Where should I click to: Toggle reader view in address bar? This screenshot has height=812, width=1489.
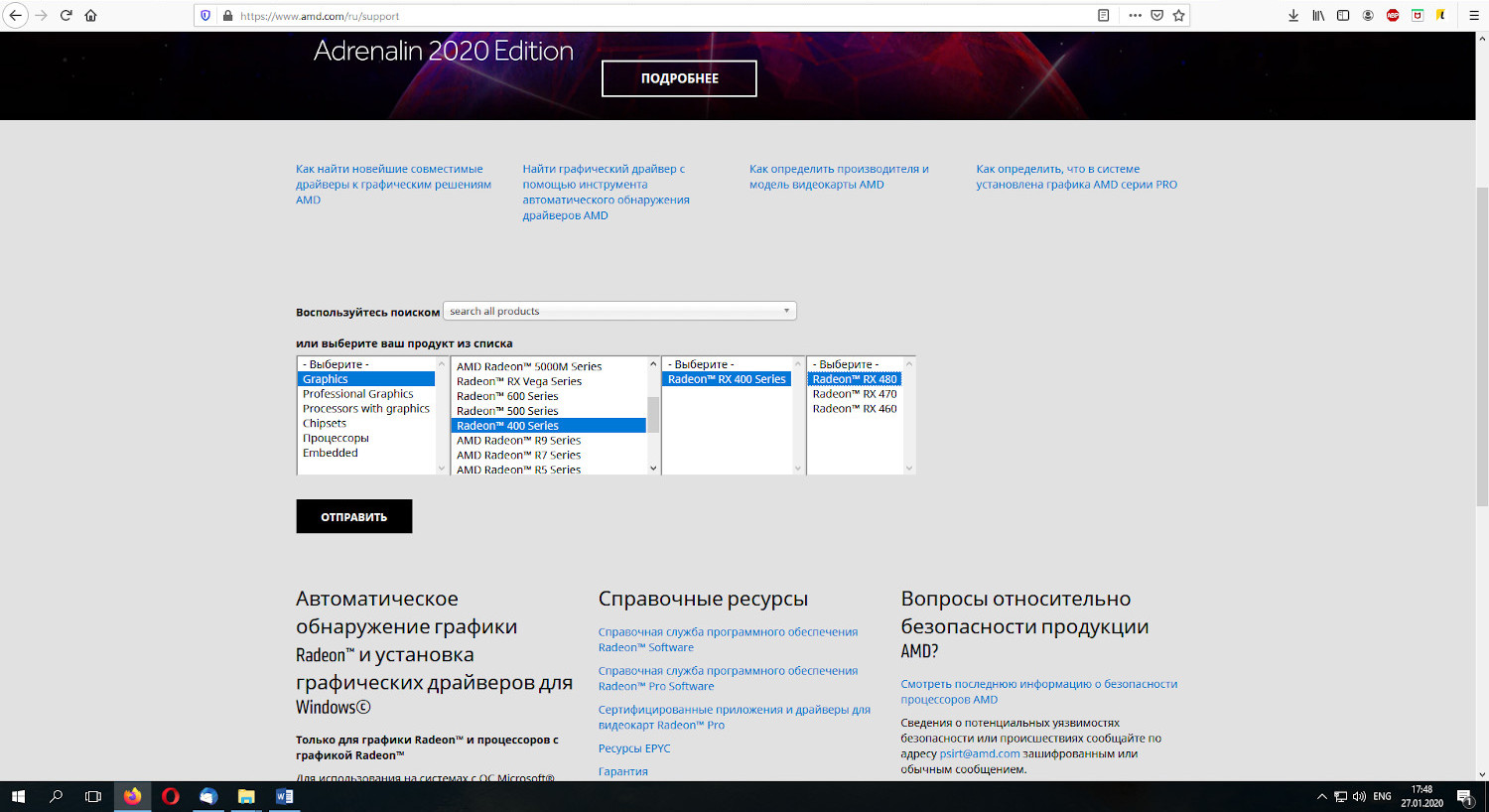click(1104, 16)
